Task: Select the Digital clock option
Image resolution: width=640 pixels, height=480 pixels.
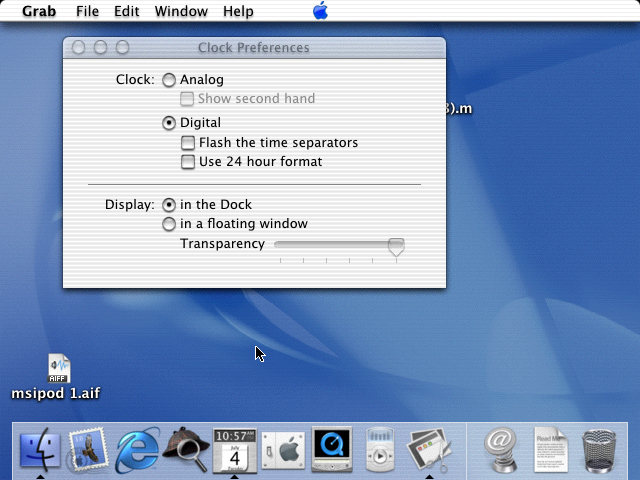Action: (169, 123)
